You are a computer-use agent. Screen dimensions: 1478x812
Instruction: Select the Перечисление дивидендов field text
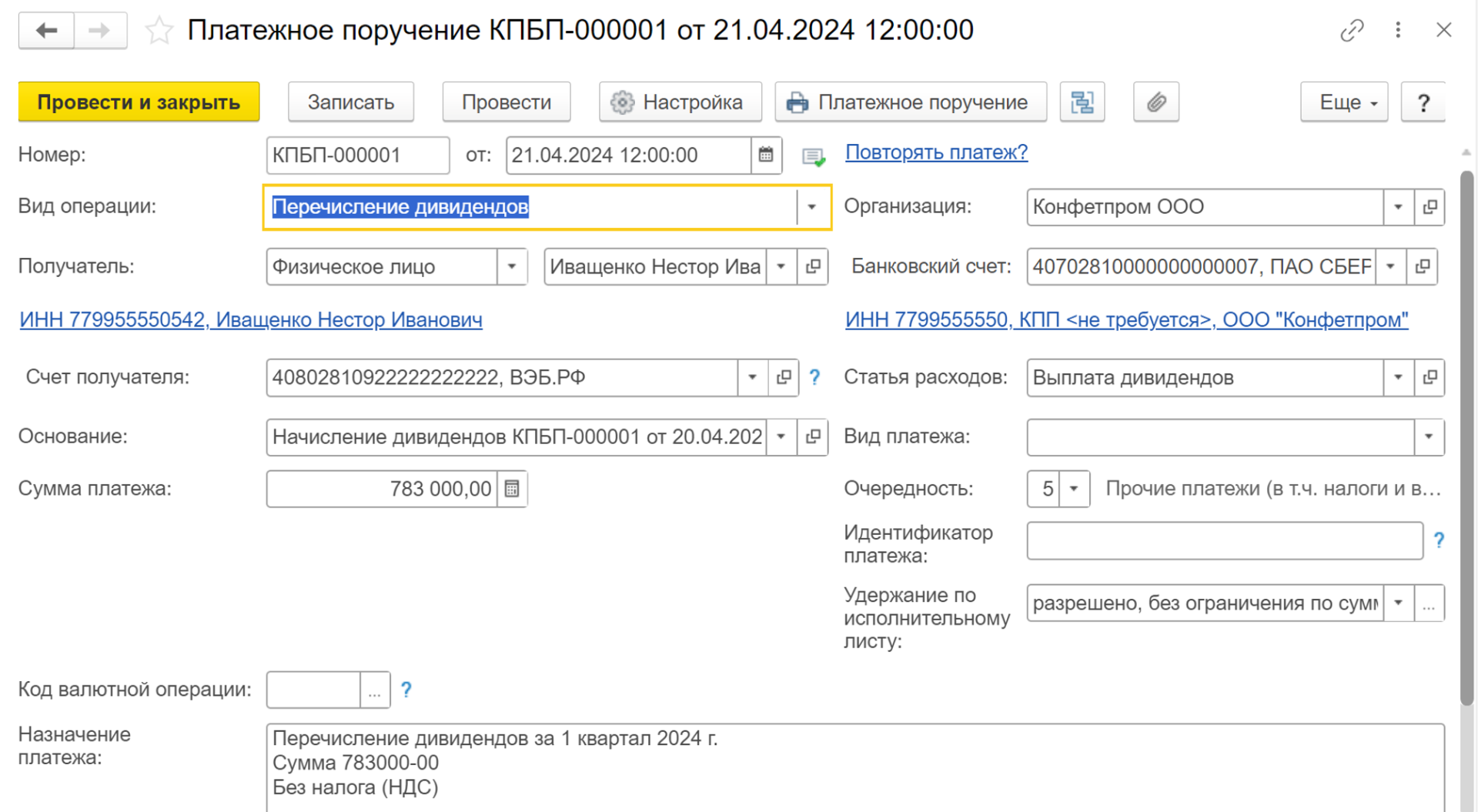[400, 207]
